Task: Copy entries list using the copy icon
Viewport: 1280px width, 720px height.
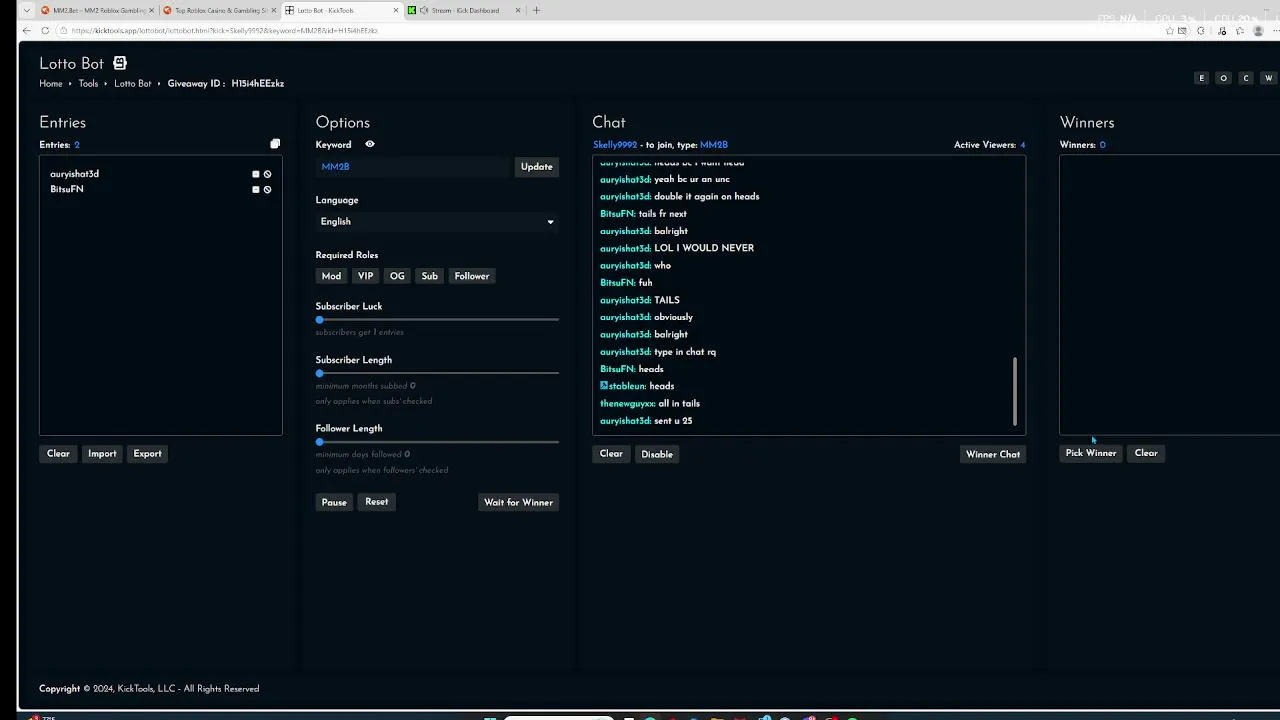Action: click(x=275, y=144)
